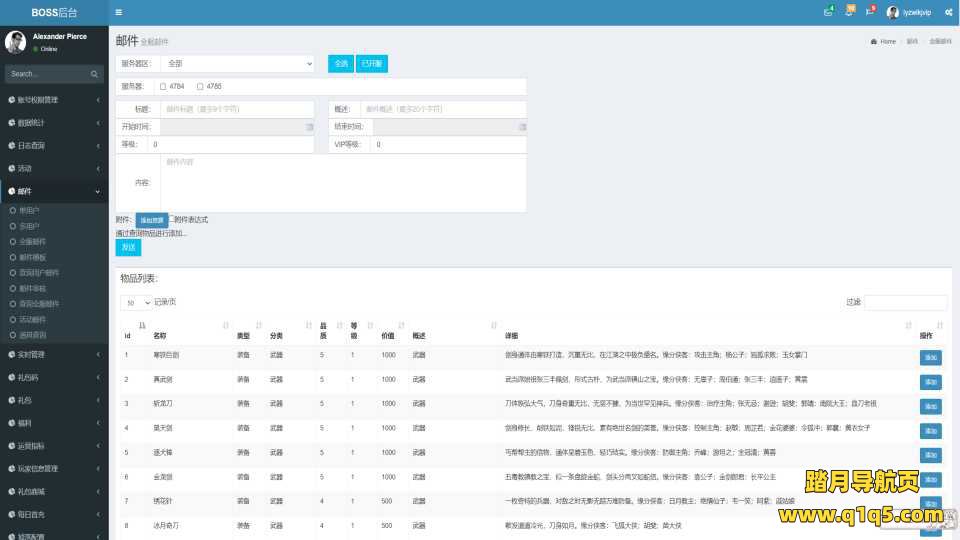Click the Home breadcrumb link
Viewport: 960px width, 540px height.
coord(887,42)
